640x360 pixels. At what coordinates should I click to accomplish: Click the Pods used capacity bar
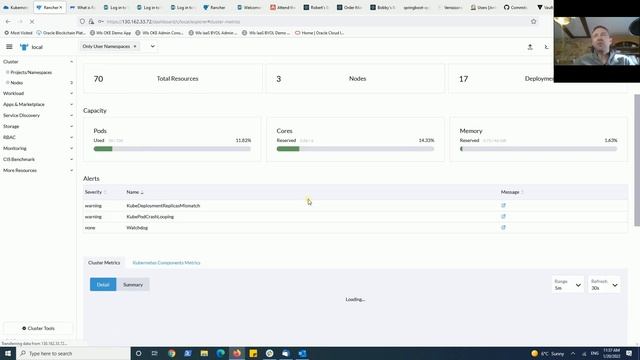point(172,149)
